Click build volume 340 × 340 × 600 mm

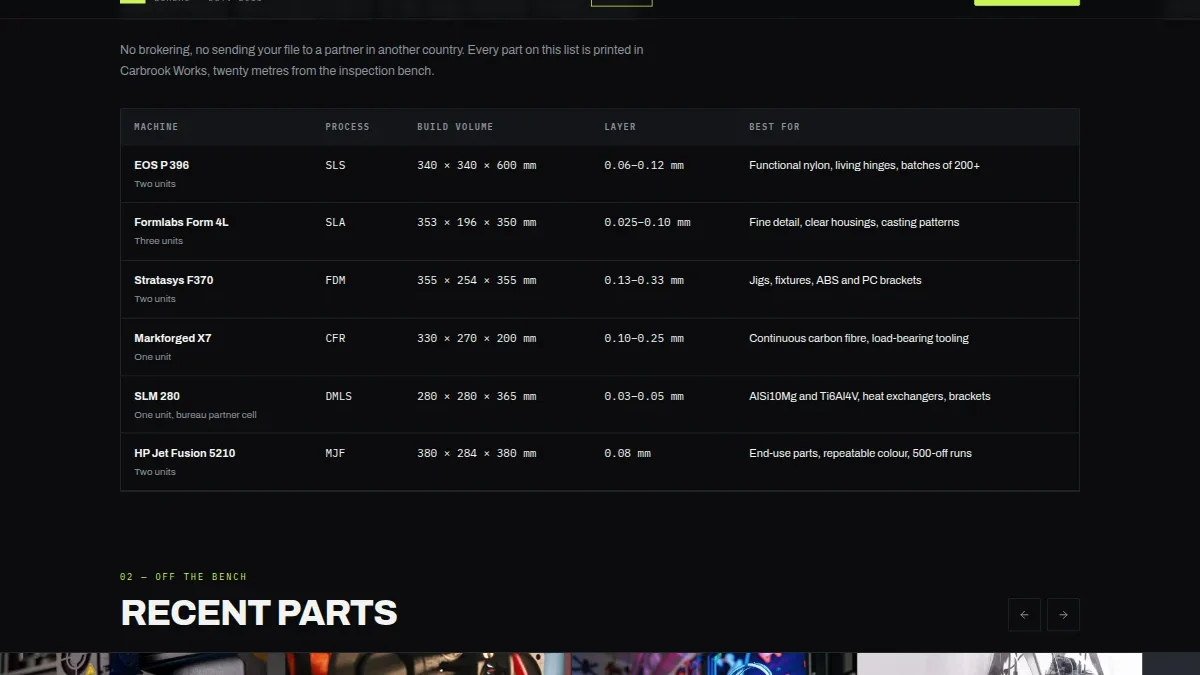pos(476,165)
